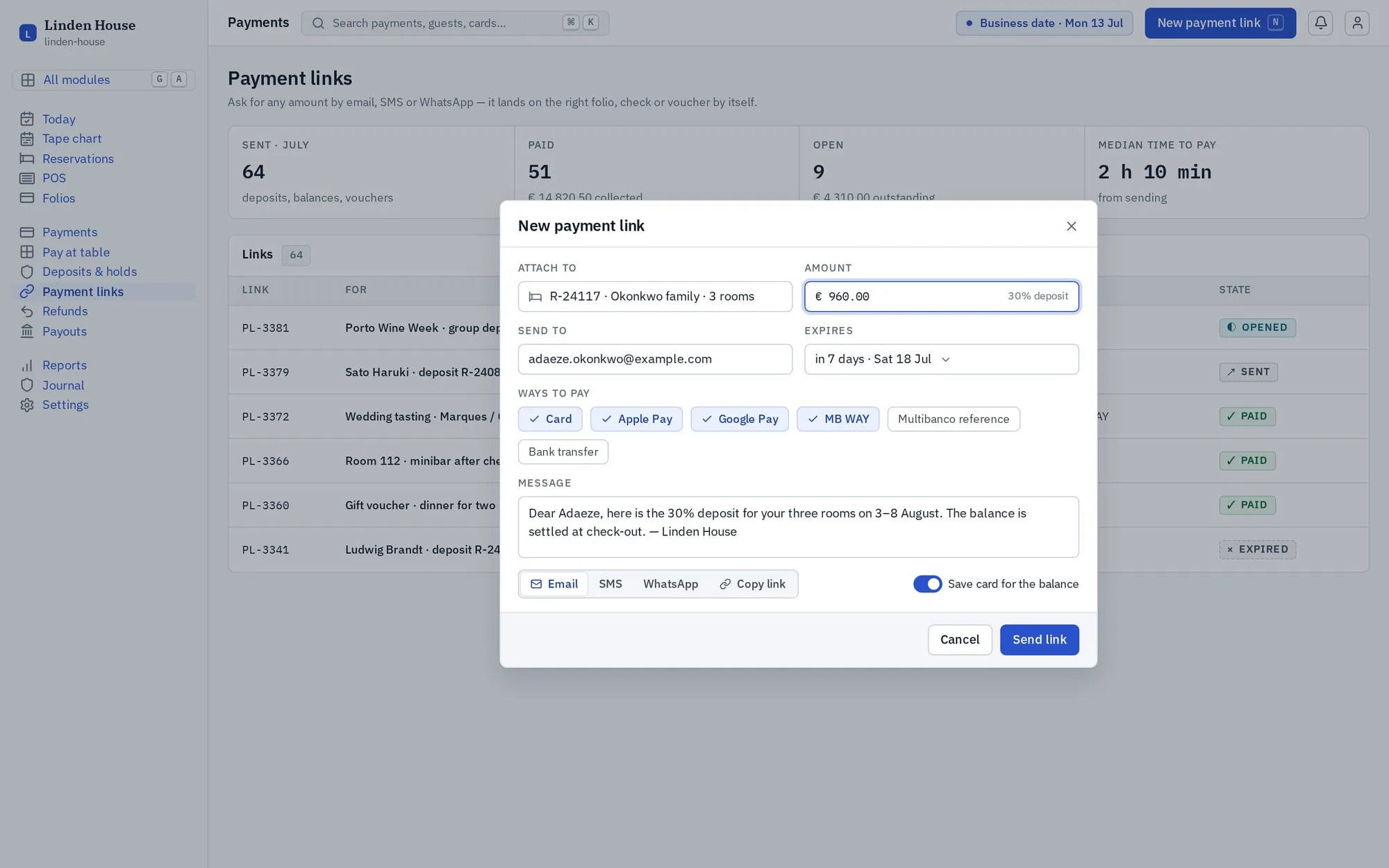This screenshot has width=1389, height=868.
Task: Click the Amount input field
Action: [941, 297]
